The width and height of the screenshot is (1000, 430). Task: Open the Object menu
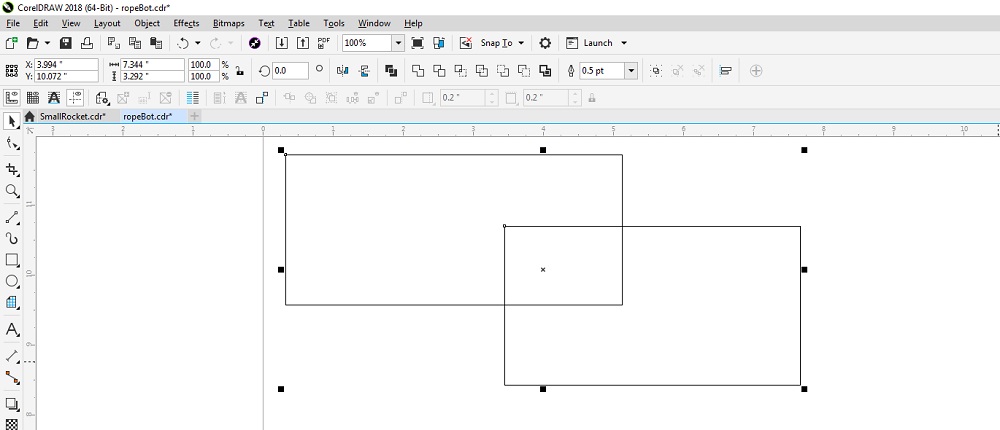[147, 23]
